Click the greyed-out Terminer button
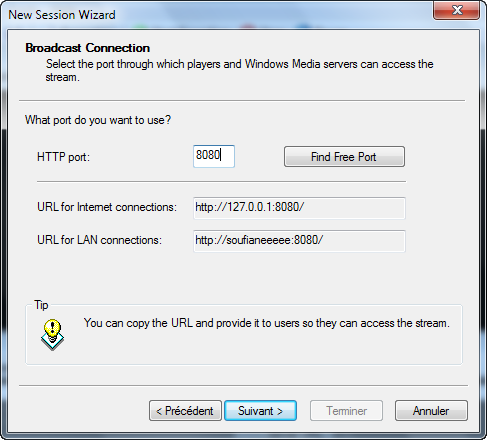Image resolution: width=487 pixels, height=440 pixels. tap(346, 411)
